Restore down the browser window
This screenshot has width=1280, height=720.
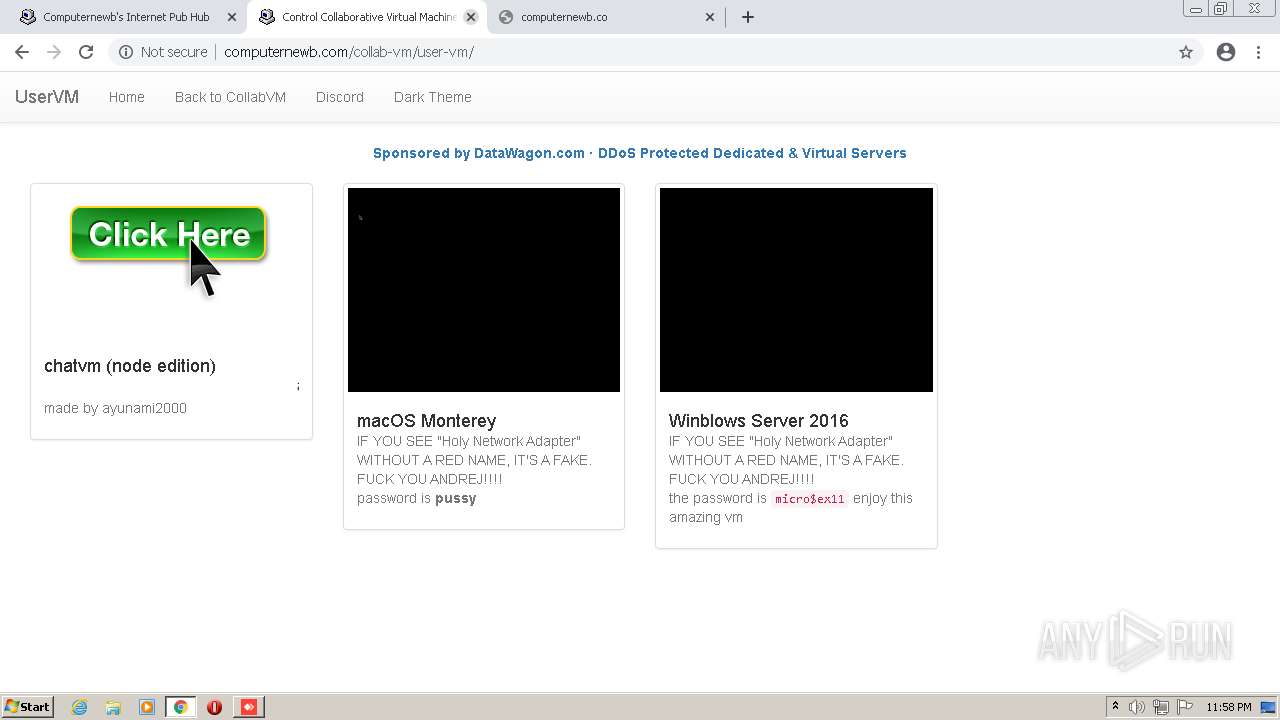(x=1221, y=9)
